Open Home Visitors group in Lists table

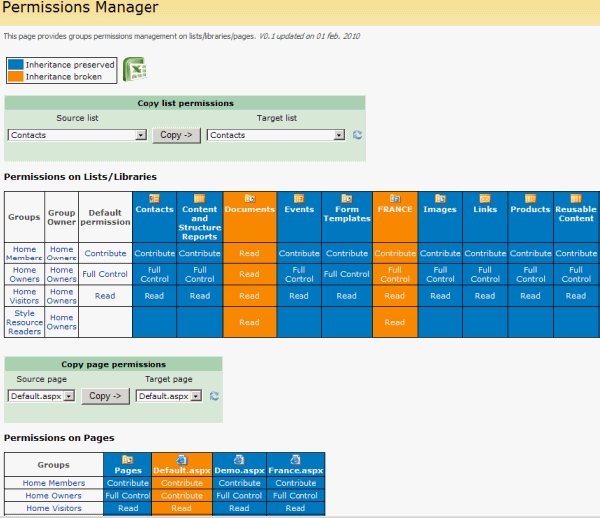pyautogui.click(x=24, y=296)
